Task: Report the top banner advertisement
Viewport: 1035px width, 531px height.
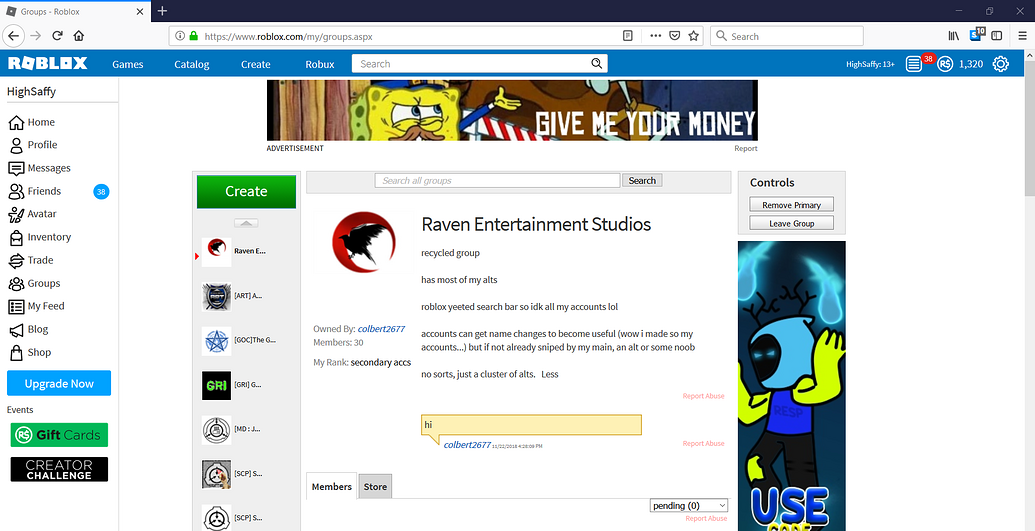Action: pyautogui.click(x=745, y=149)
